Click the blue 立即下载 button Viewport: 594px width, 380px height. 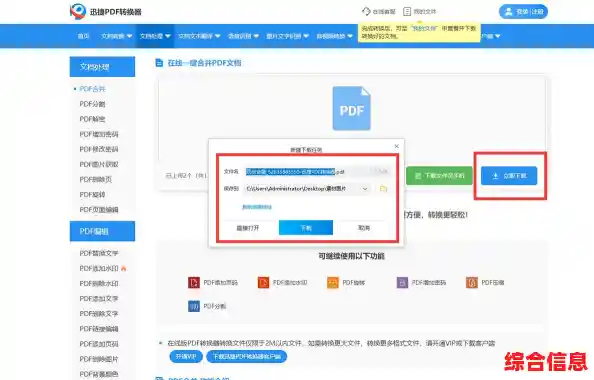coord(509,176)
